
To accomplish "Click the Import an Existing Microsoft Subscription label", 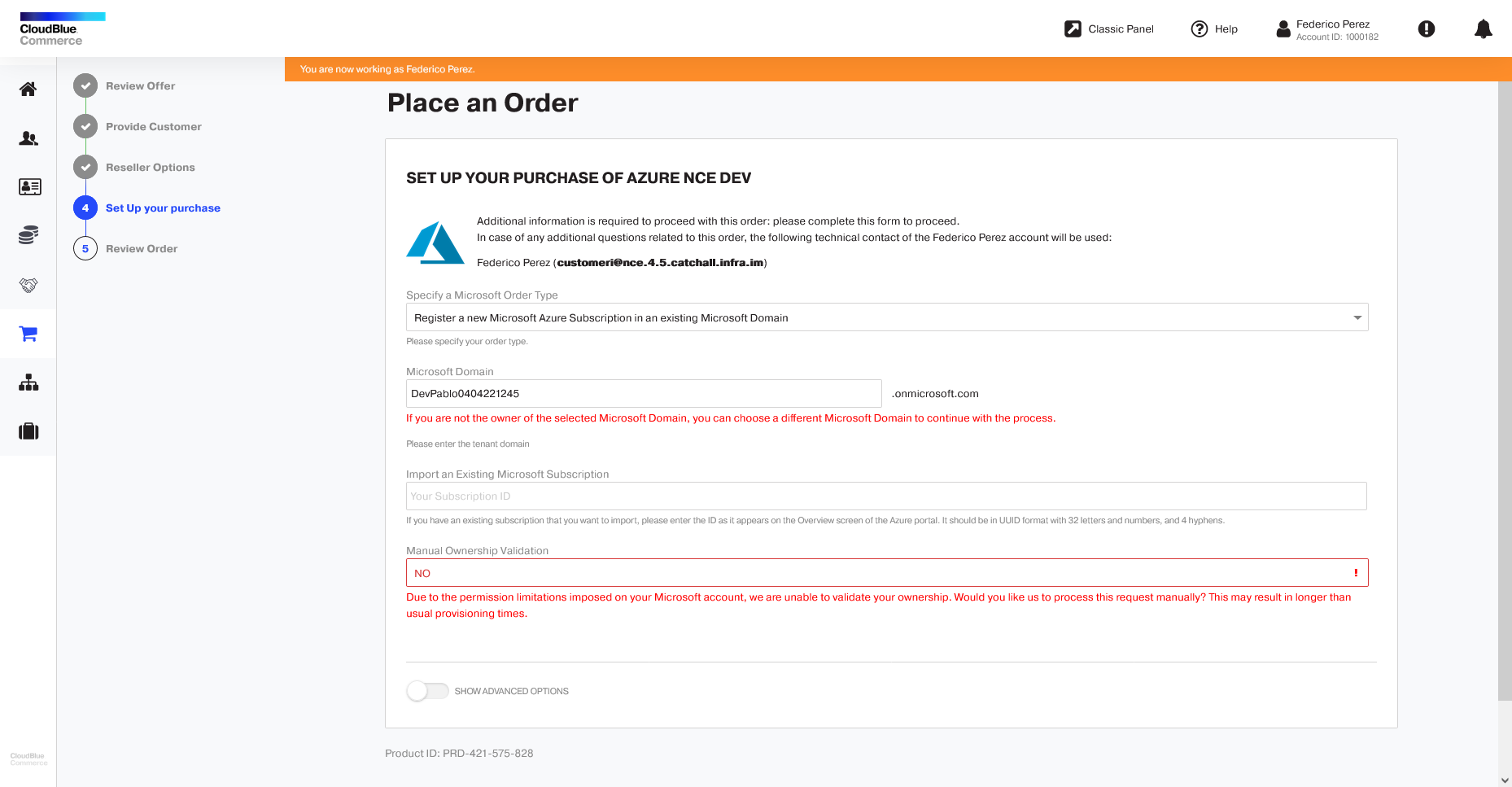I will [x=507, y=474].
